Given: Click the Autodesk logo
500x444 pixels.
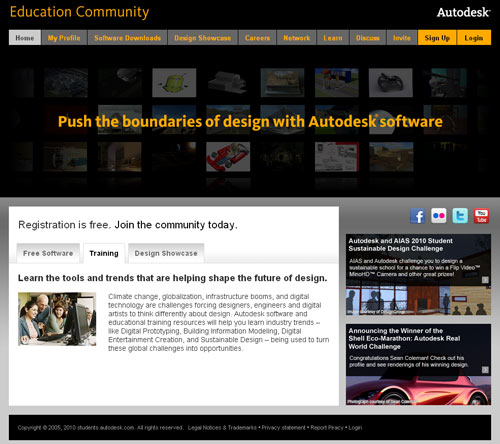Looking at the screenshot, I should (x=464, y=13).
